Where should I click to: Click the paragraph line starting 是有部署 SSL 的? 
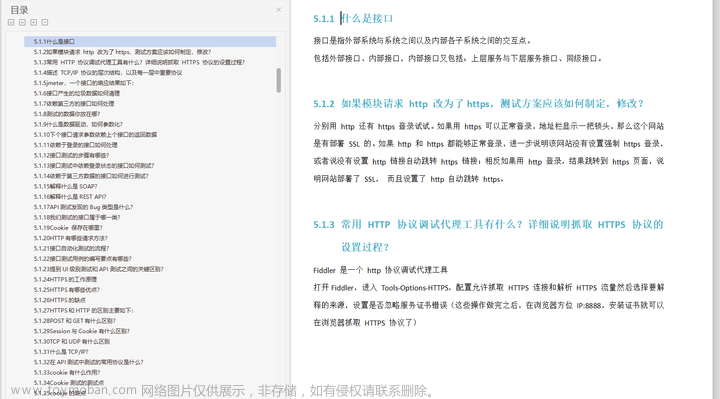(489, 143)
